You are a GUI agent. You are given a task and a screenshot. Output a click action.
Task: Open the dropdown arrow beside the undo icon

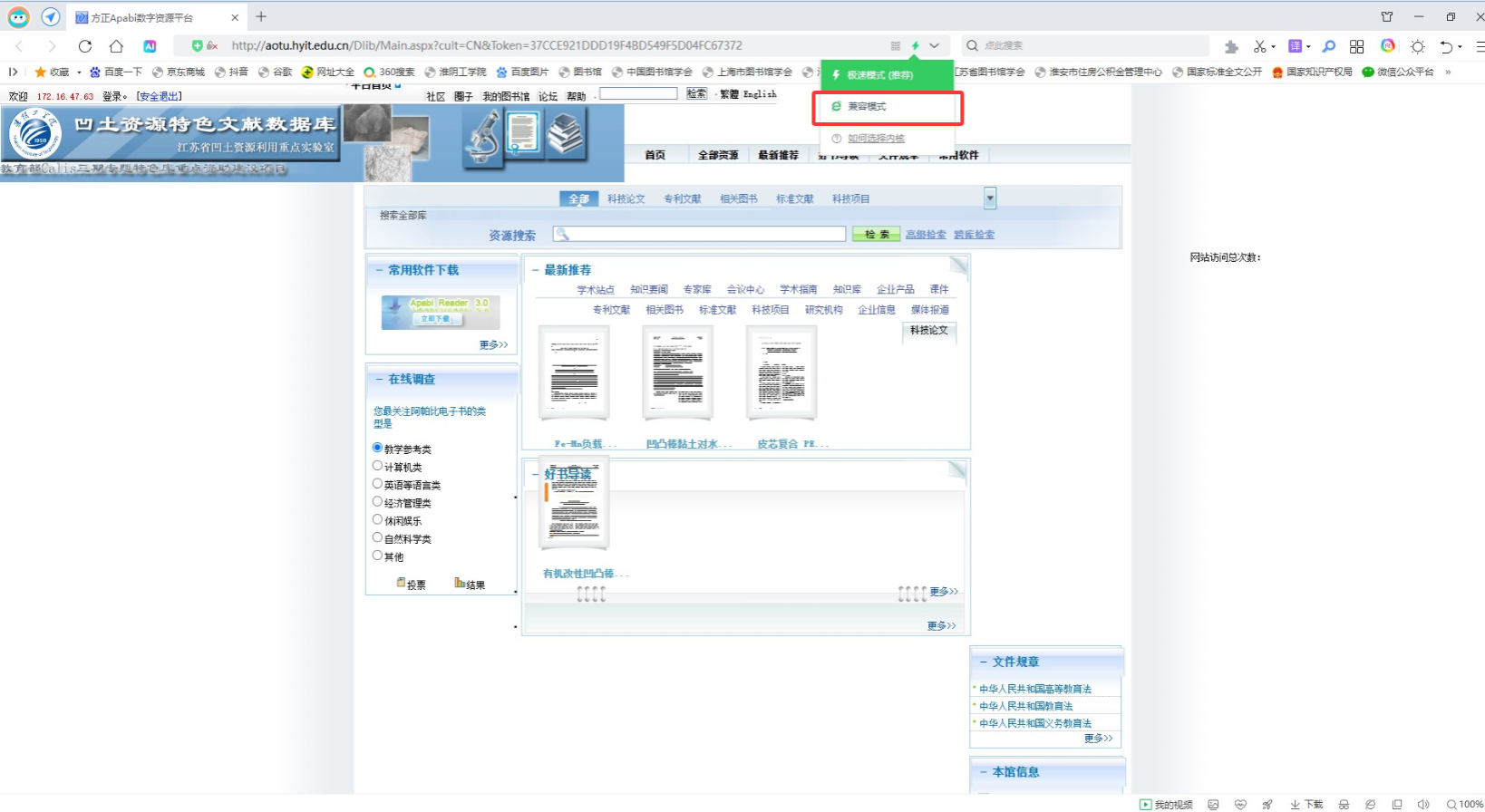pyautogui.click(x=1460, y=47)
